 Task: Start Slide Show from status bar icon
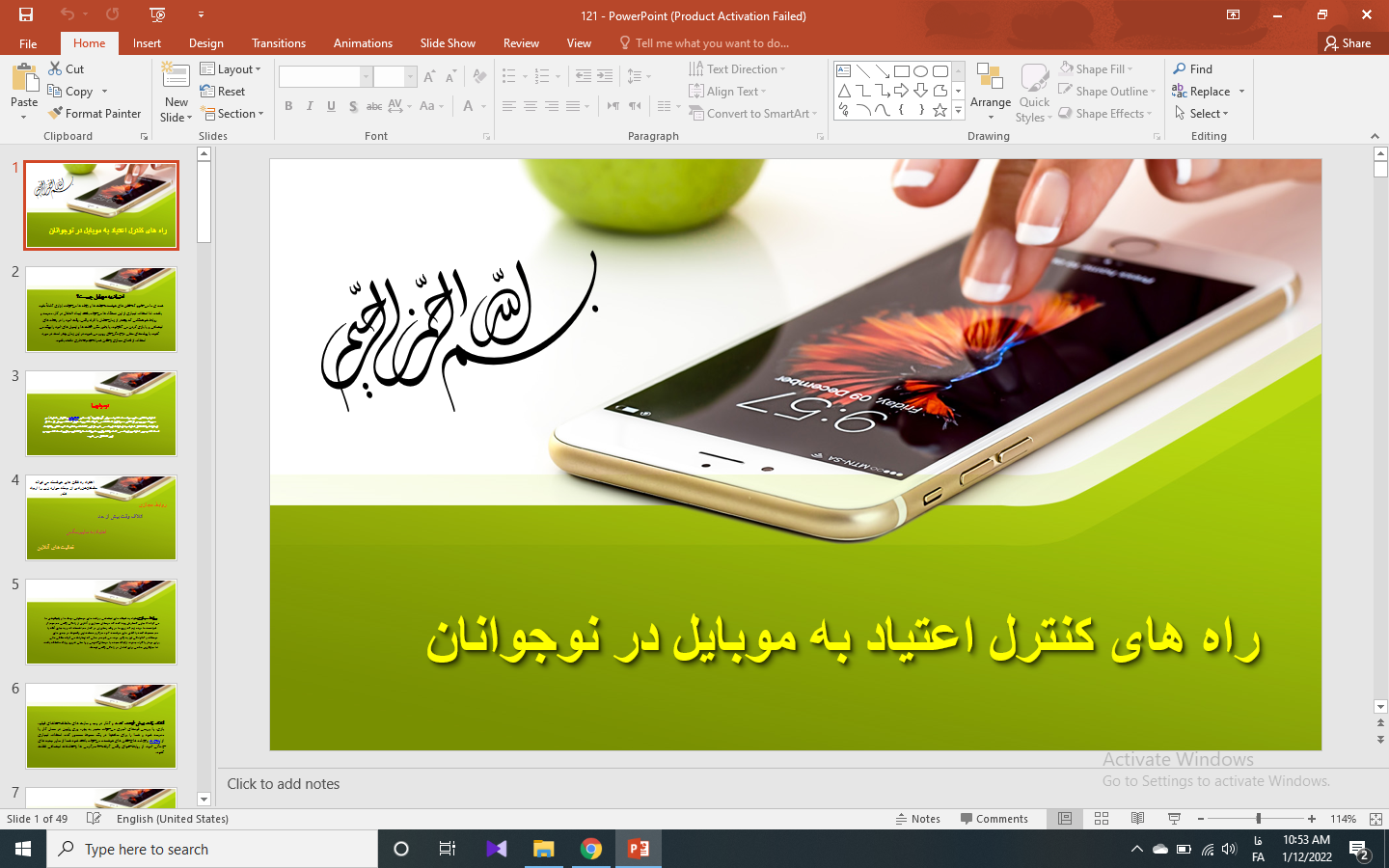(1174, 819)
